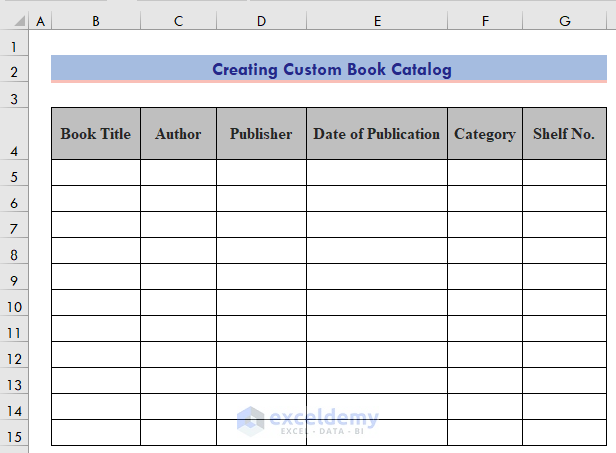
Task: Click cell B6 in Book Title column
Action: pyautogui.click(x=96, y=199)
